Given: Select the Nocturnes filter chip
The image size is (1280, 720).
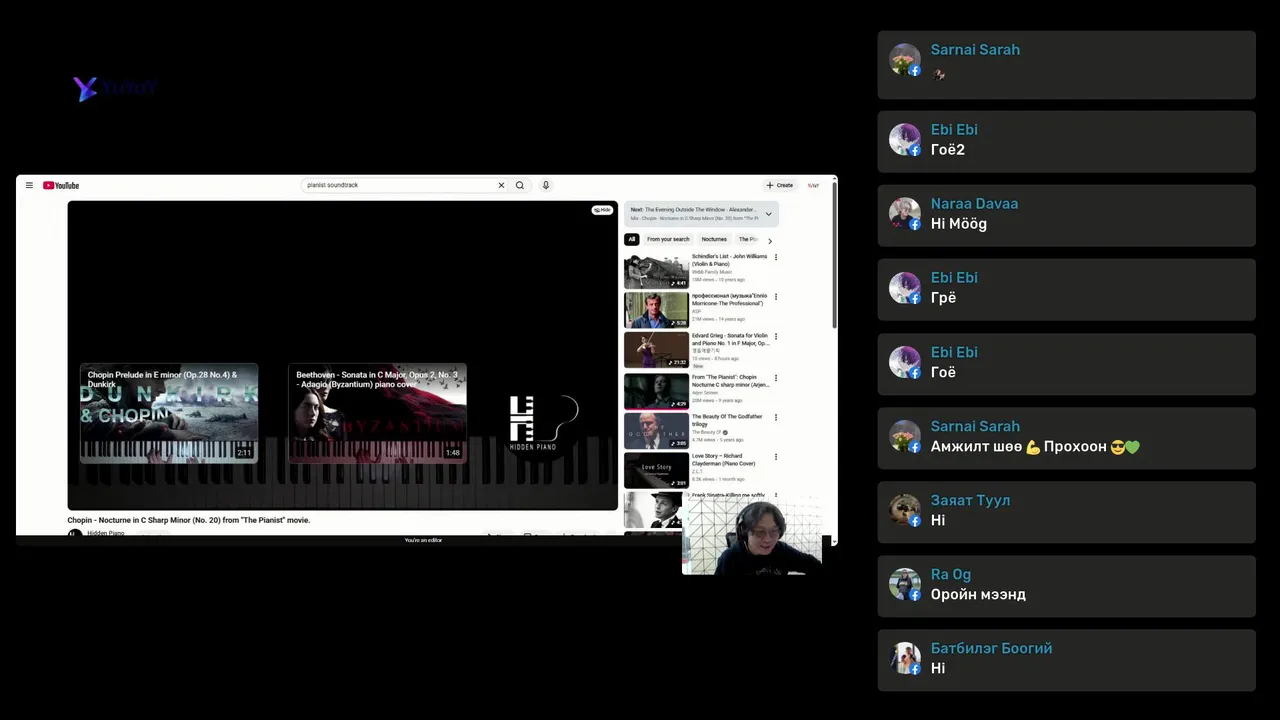Looking at the screenshot, I should pyautogui.click(x=714, y=239).
